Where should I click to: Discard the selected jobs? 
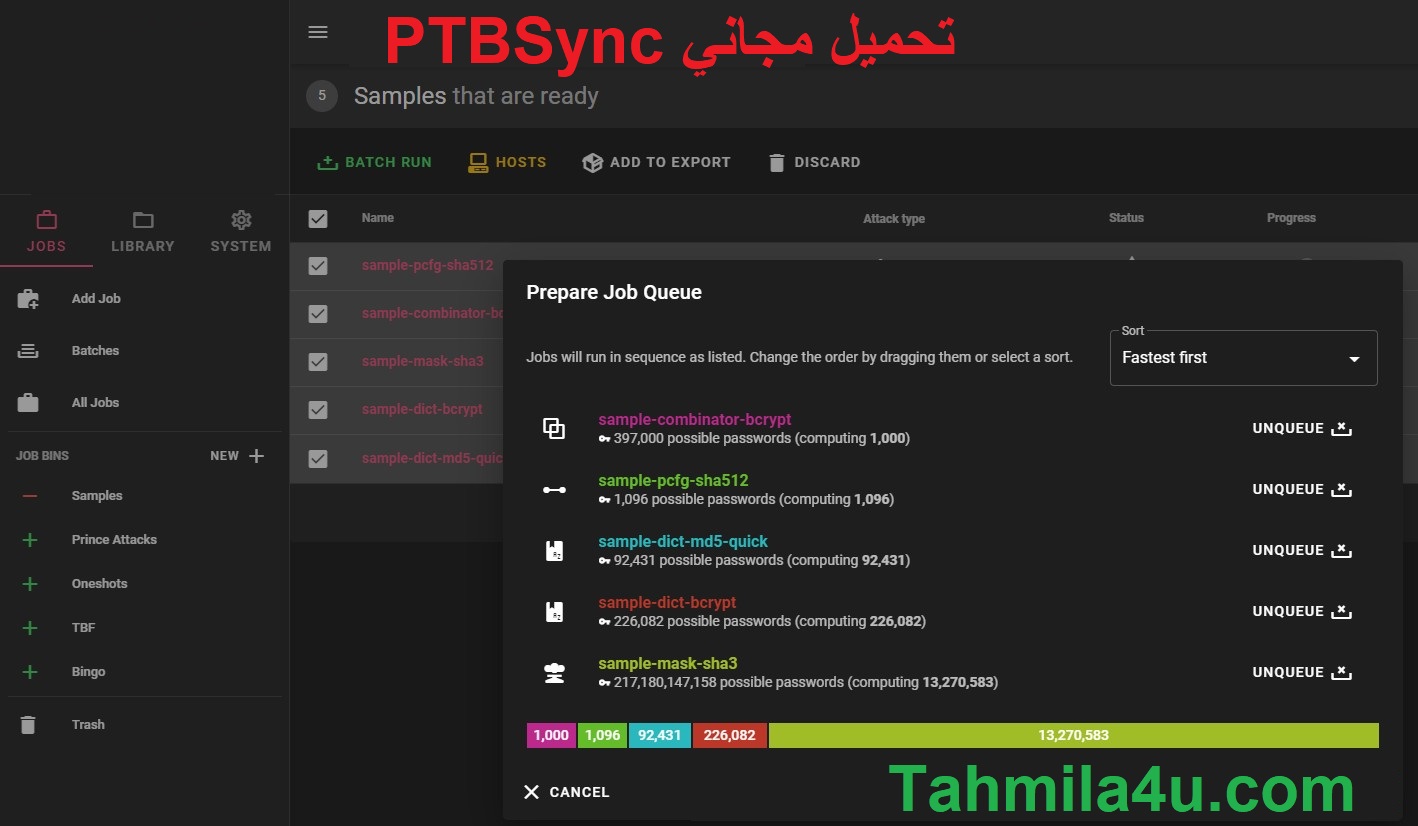point(814,162)
